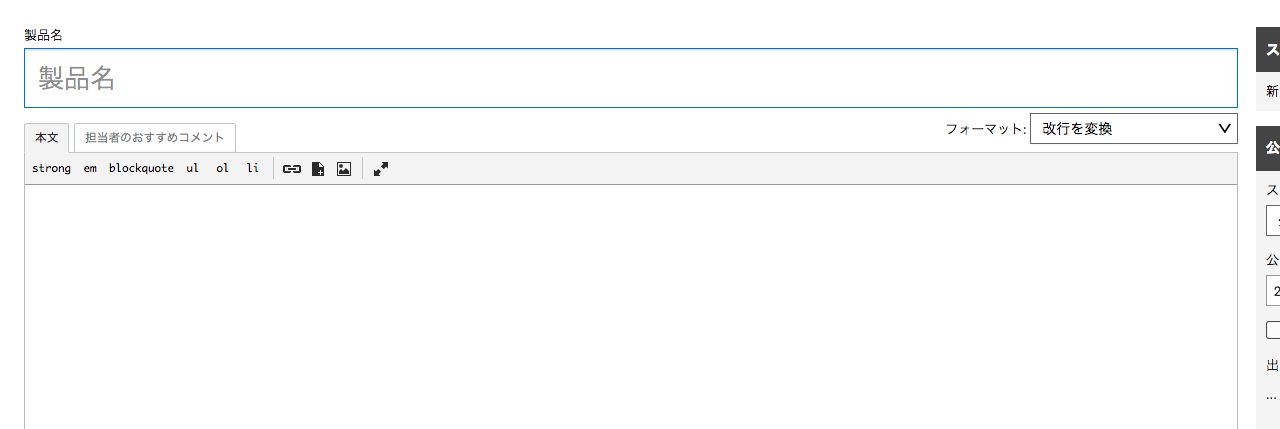The height and width of the screenshot is (429, 1280).
Task: Toggle the checkbox in the right sidebar
Action: click(x=1273, y=330)
